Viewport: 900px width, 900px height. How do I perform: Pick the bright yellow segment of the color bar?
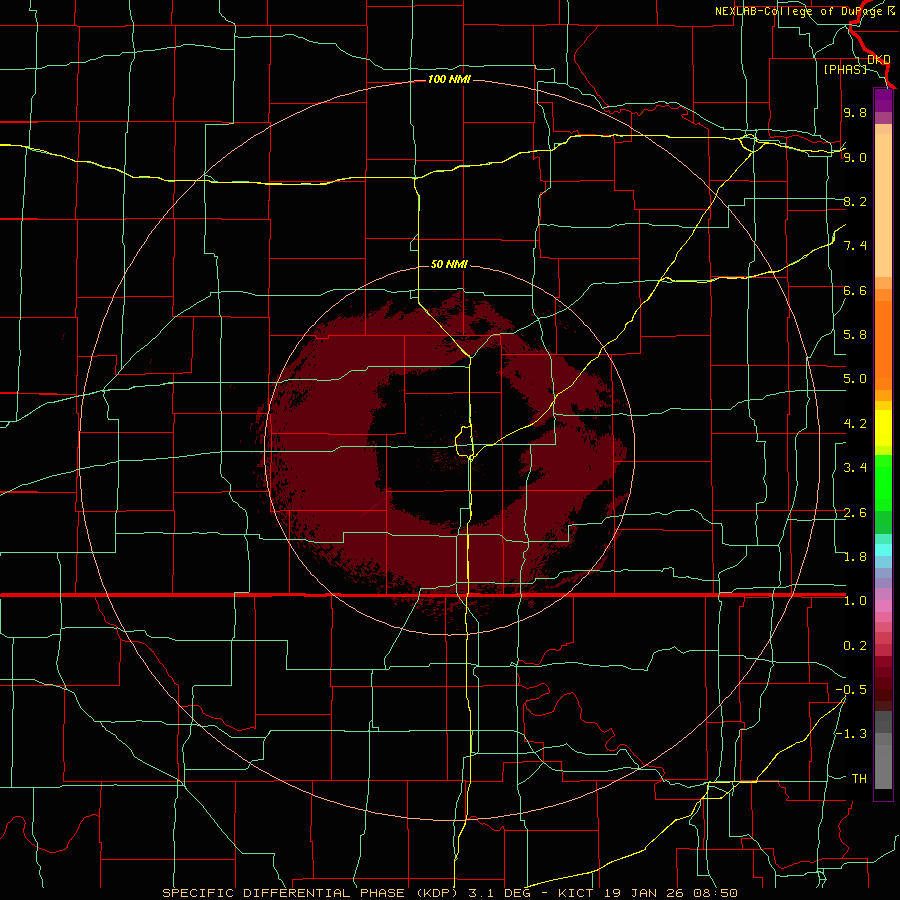883,428
